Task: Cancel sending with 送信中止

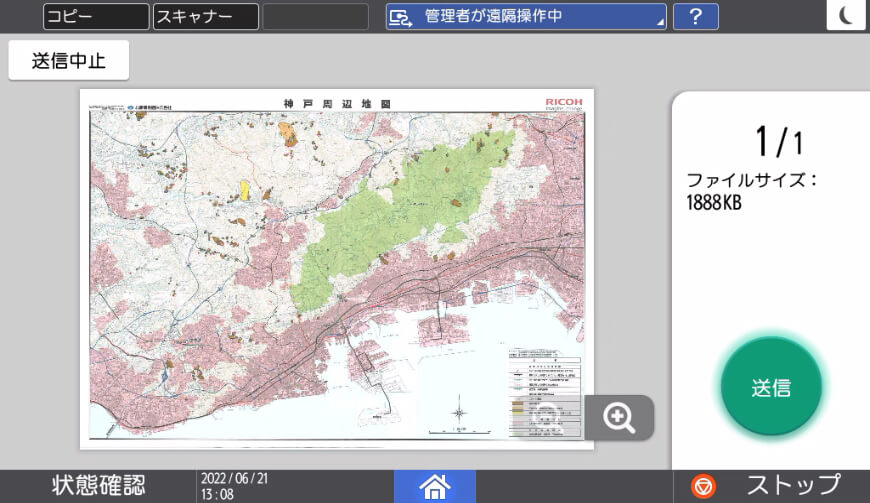Action: [68, 60]
